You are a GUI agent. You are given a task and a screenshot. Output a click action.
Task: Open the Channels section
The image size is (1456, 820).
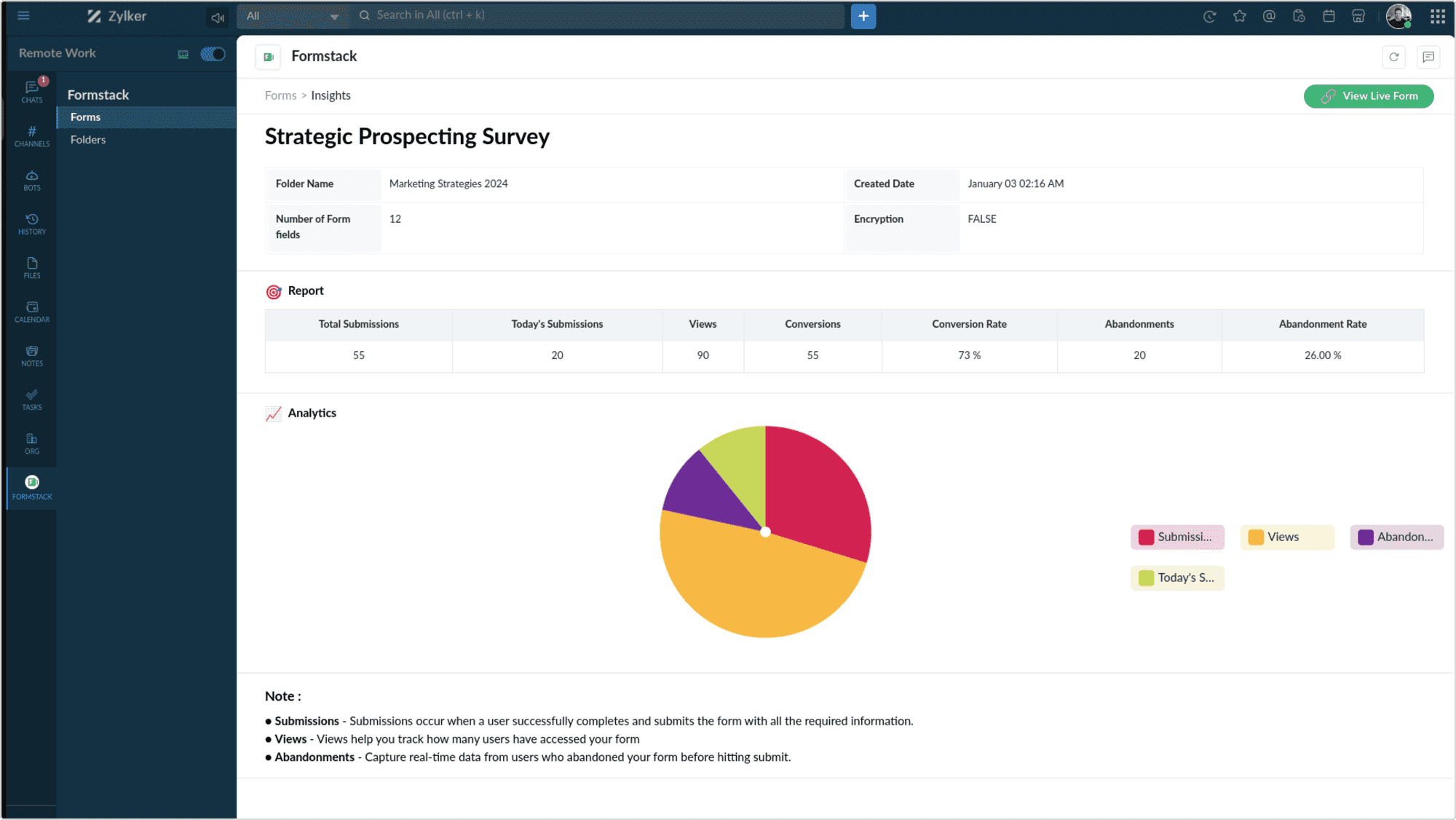tap(32, 135)
